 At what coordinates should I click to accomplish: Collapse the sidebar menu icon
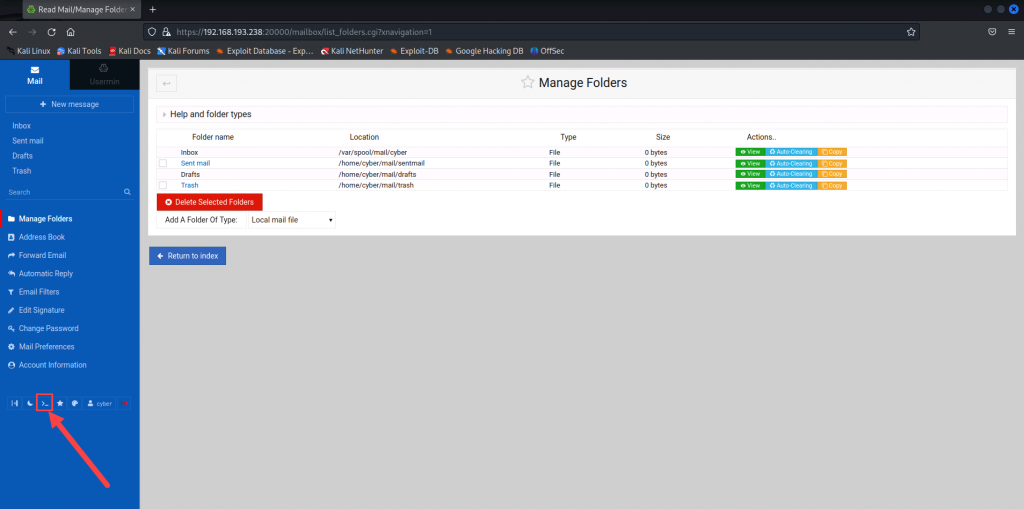(14, 403)
